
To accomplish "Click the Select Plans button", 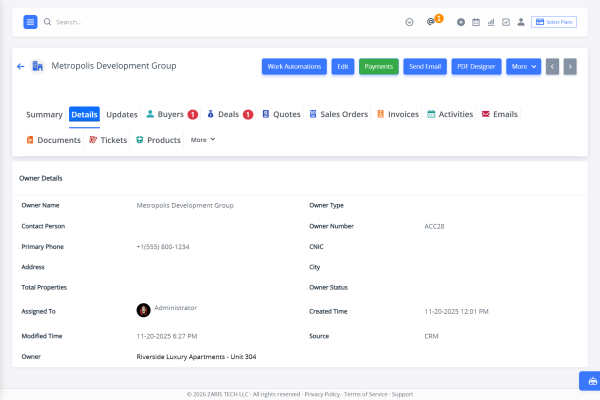I will (554, 22).
